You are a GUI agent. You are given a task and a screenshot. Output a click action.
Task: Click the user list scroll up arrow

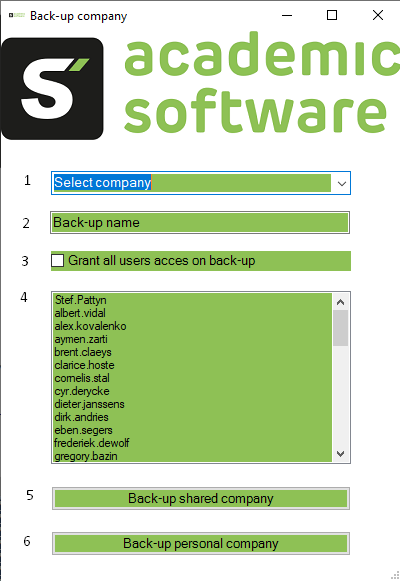point(341,302)
